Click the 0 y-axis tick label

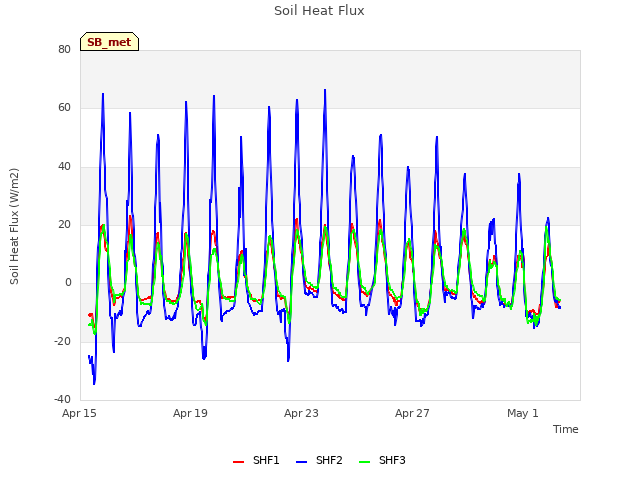point(68,282)
